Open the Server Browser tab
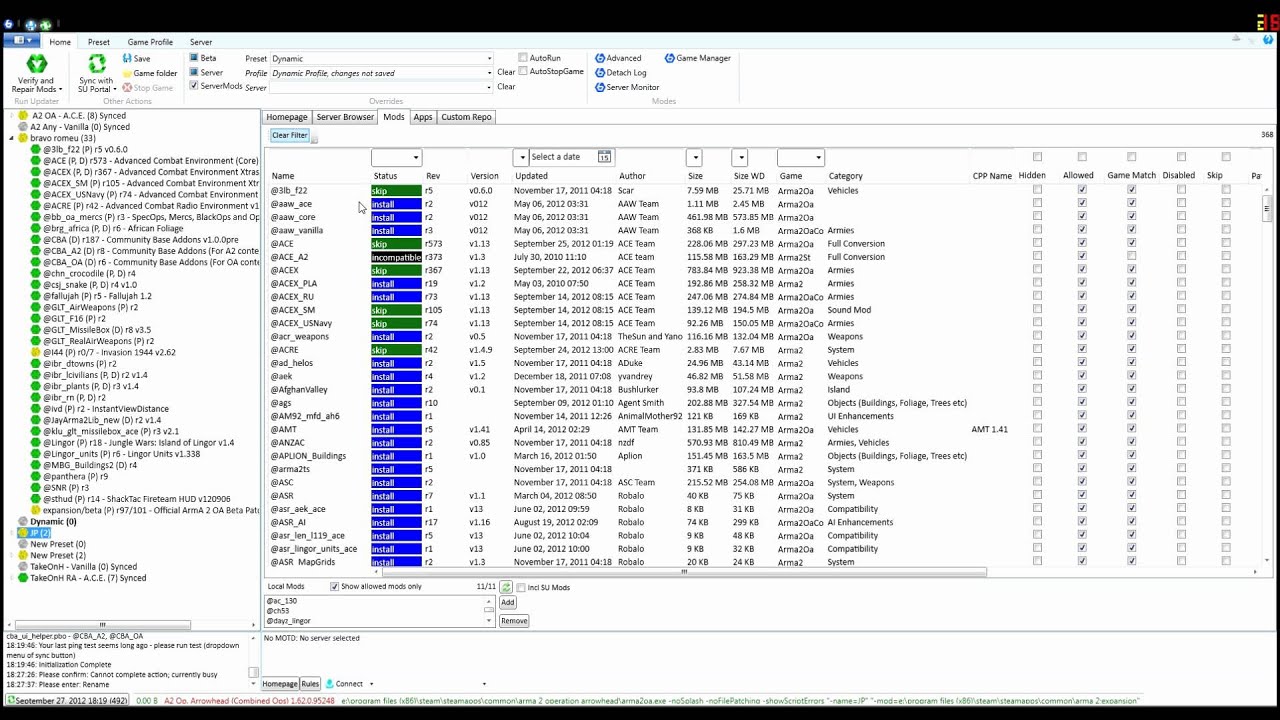 [x=345, y=117]
